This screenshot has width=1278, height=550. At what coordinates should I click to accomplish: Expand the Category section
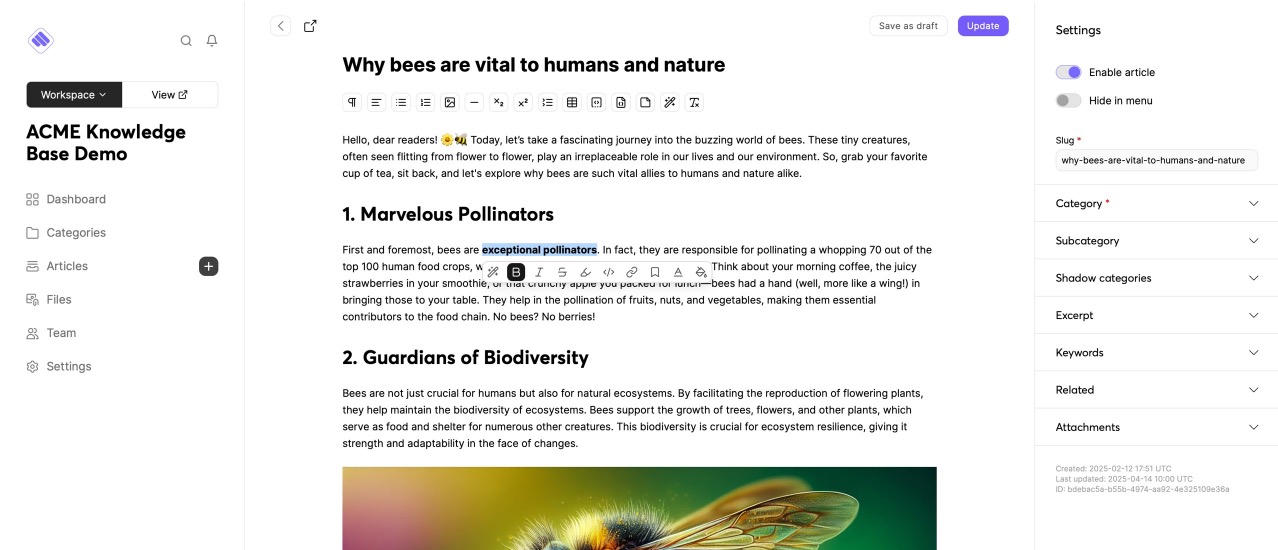(x=1156, y=204)
